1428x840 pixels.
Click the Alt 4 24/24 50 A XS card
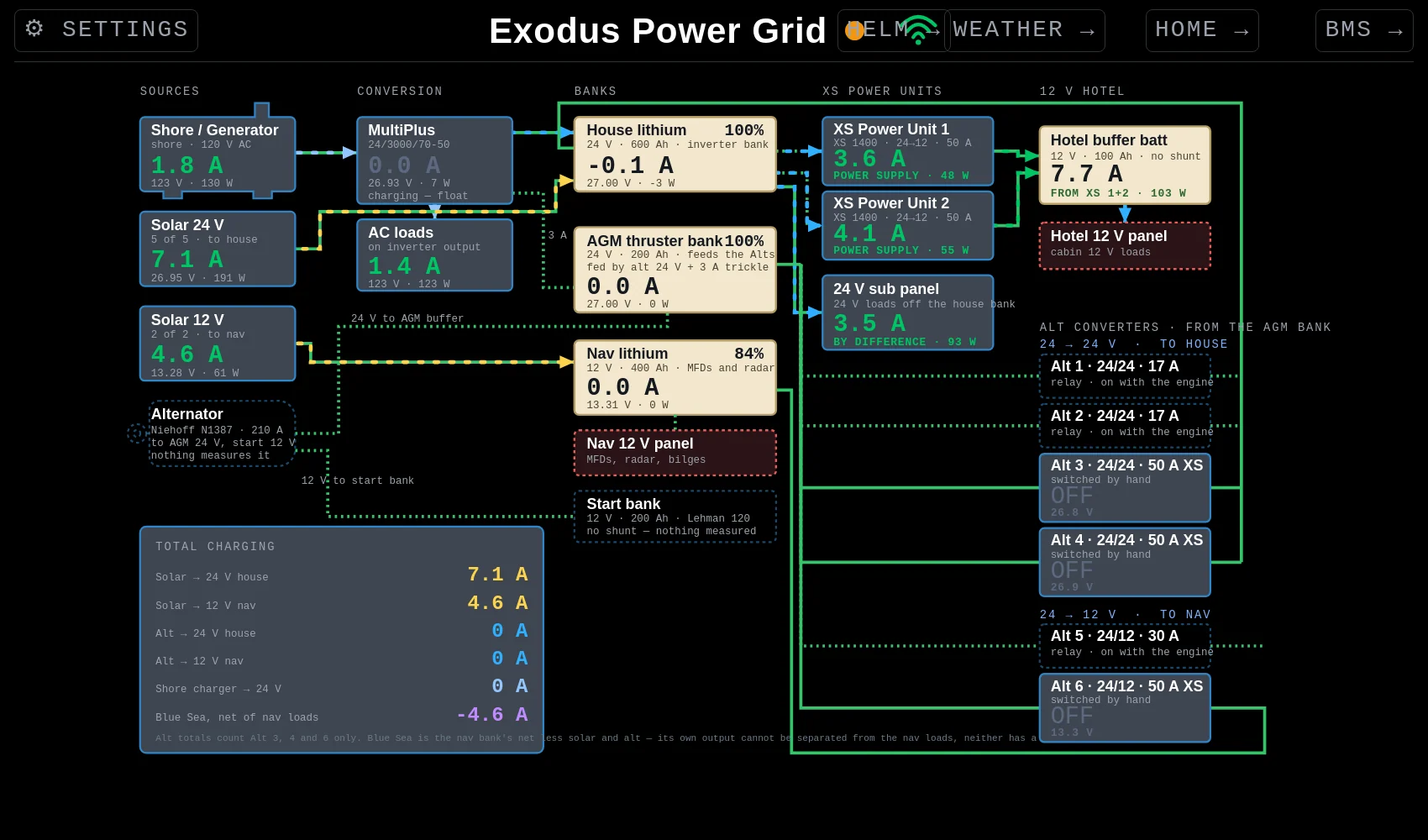point(1125,562)
